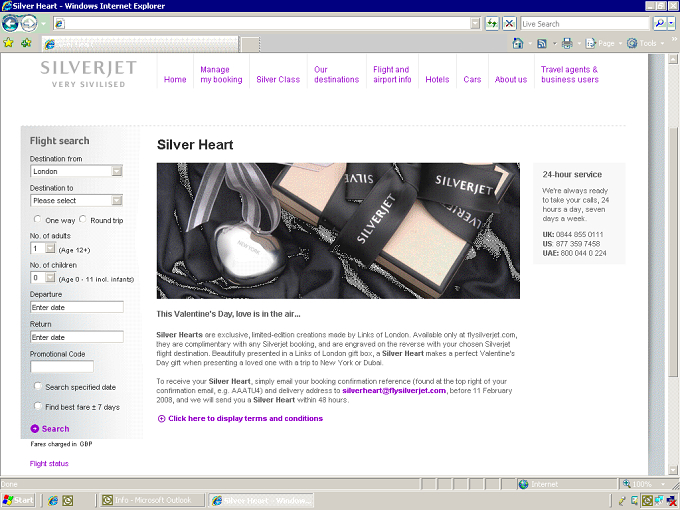Image resolution: width=680 pixels, height=510 pixels.
Task: Click the Search flights link
Action: click(56, 428)
